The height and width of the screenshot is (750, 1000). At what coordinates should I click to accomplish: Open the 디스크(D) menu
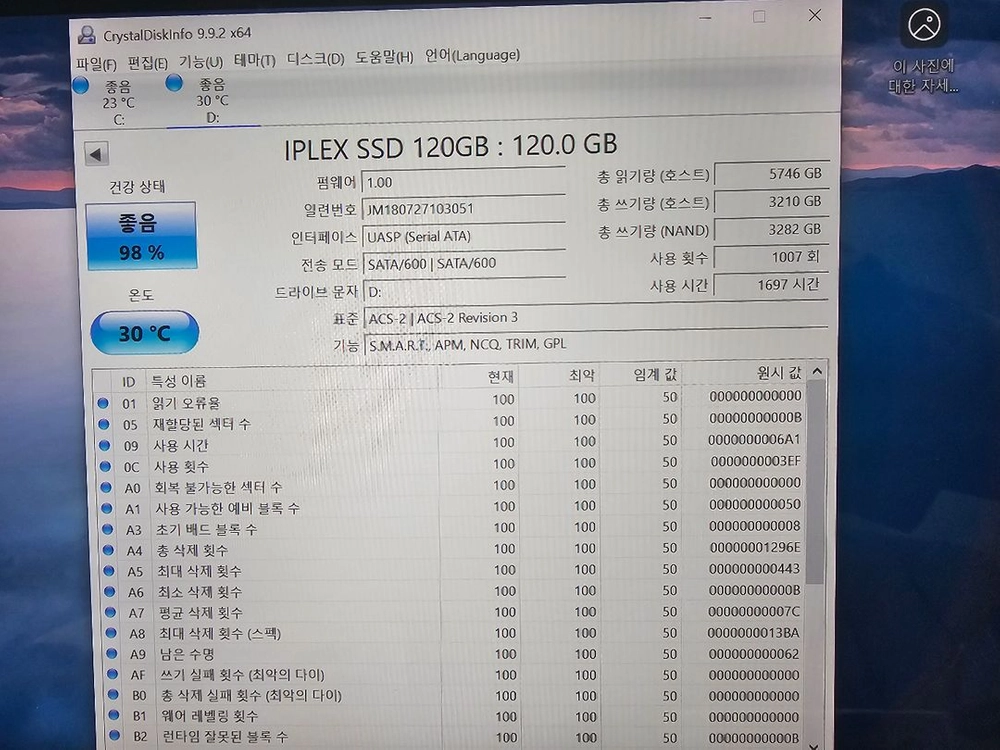click(315, 59)
